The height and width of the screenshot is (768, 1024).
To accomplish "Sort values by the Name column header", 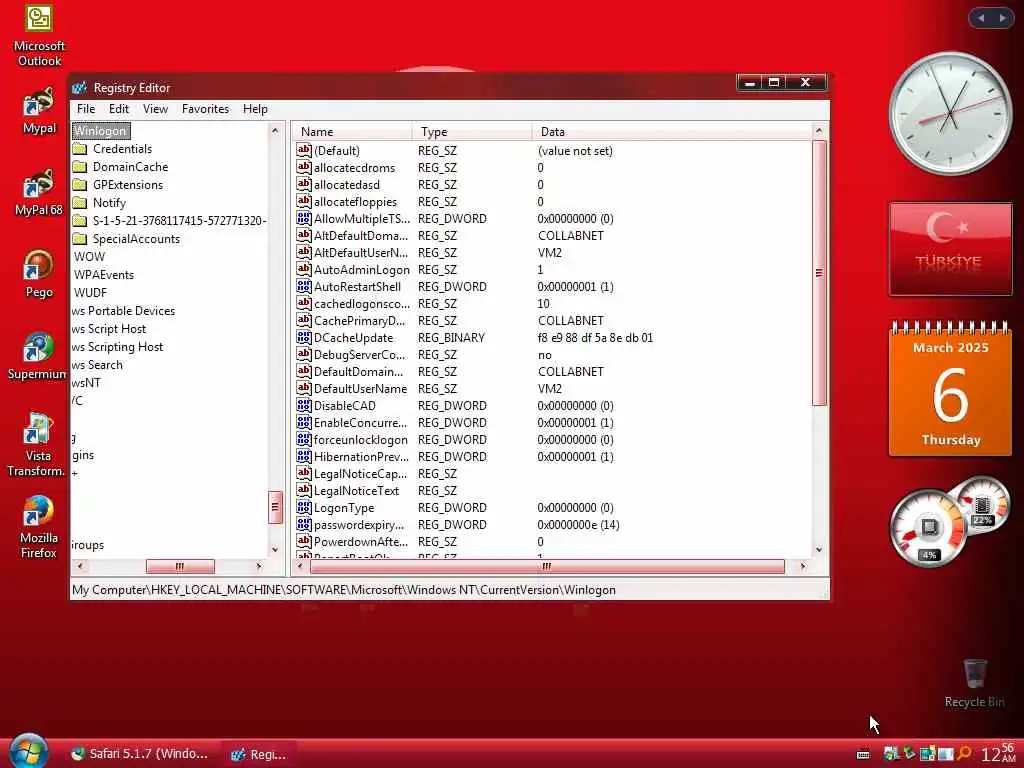I will pos(352,132).
